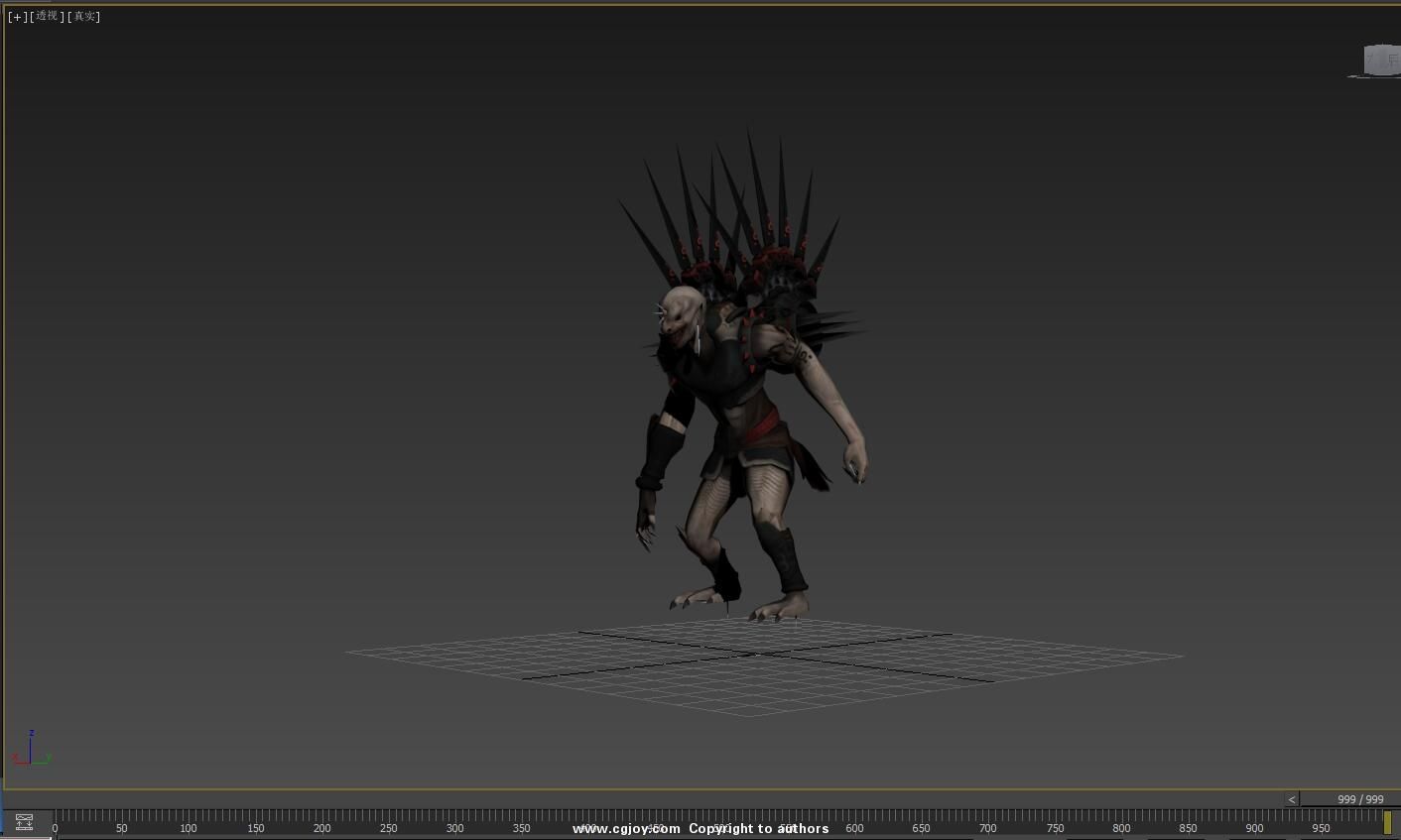Image resolution: width=1401 pixels, height=840 pixels.
Task: Click the 999 / 999 time slider handle
Action: (x=1359, y=799)
